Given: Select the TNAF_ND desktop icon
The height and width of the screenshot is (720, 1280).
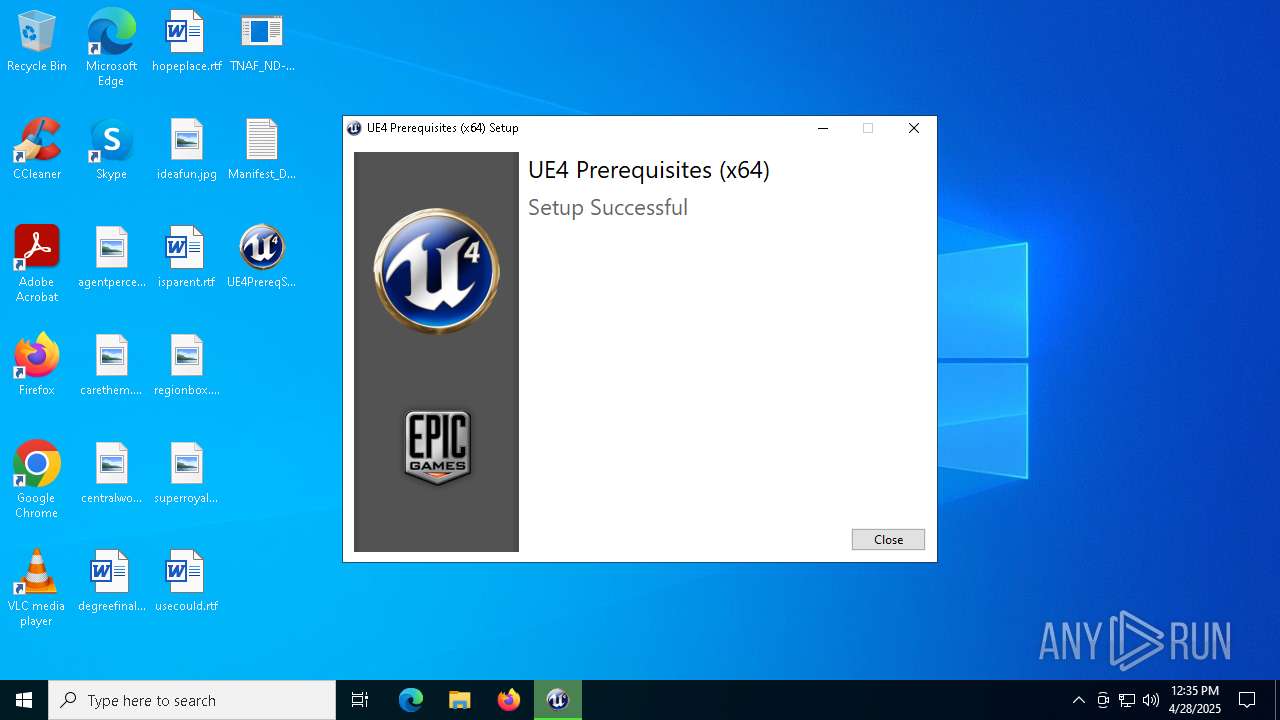Looking at the screenshot, I should (x=262, y=42).
